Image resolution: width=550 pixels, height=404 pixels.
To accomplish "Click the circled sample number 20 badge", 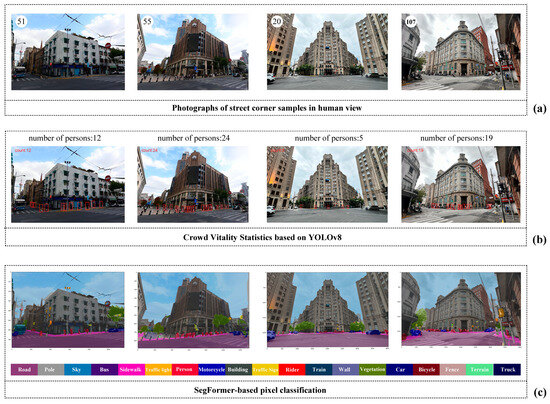I will [277, 22].
